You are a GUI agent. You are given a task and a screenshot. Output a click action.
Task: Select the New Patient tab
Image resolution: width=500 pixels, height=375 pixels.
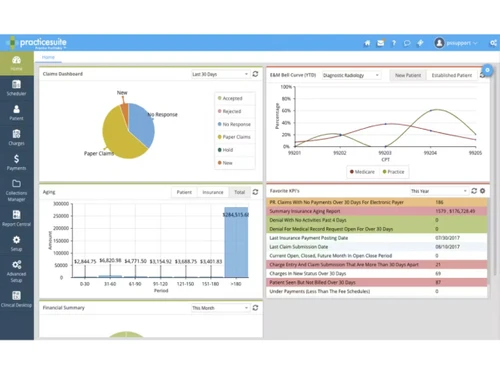click(408, 75)
